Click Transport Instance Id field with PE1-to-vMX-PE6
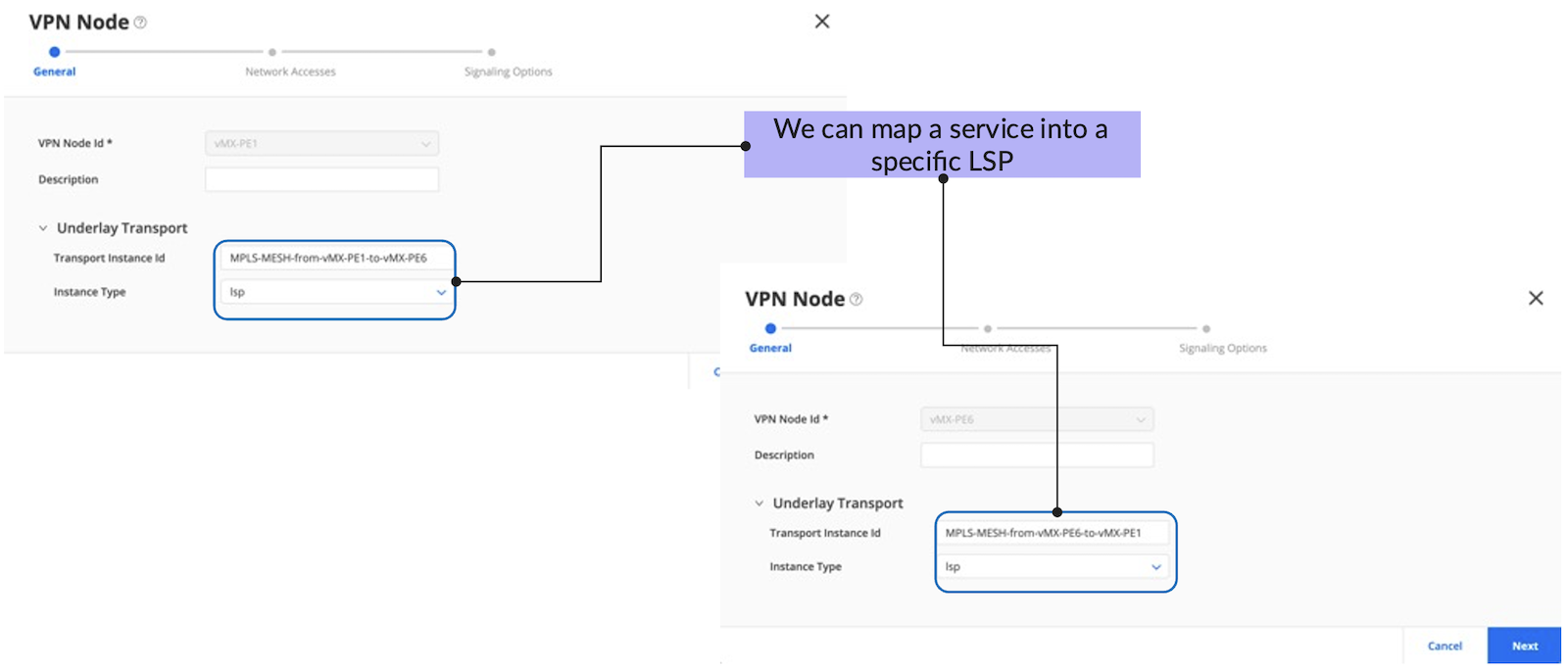This screenshot has width=1568, height=671. coord(336,258)
